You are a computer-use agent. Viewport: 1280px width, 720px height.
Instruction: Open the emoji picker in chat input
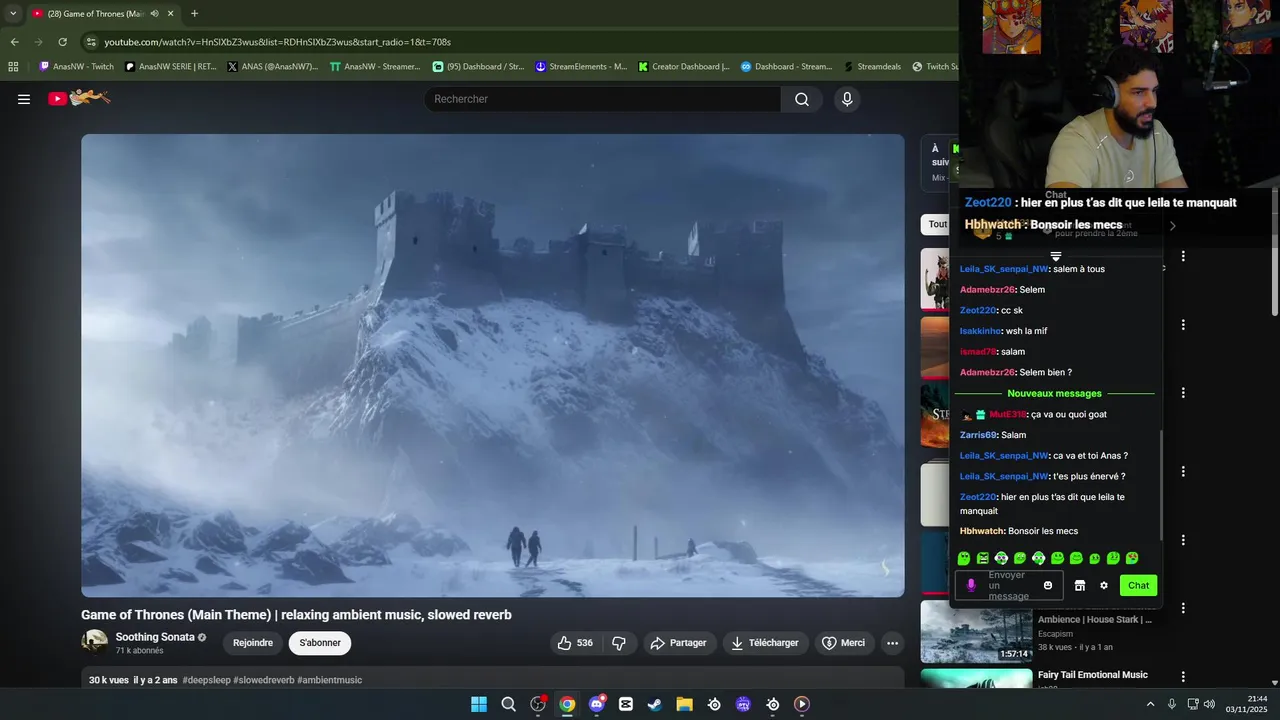point(1048,585)
